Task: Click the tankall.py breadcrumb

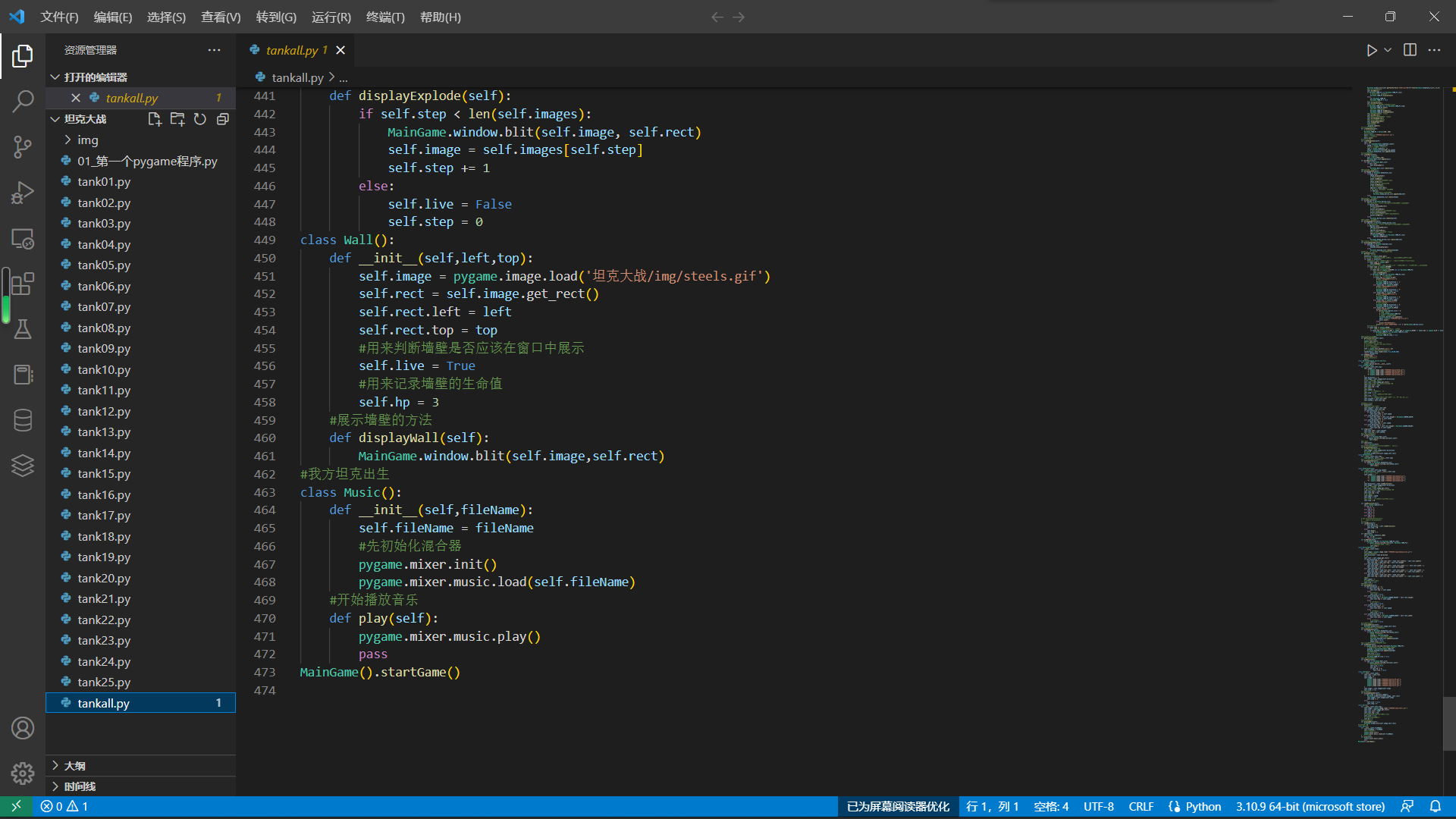Action: tap(297, 77)
